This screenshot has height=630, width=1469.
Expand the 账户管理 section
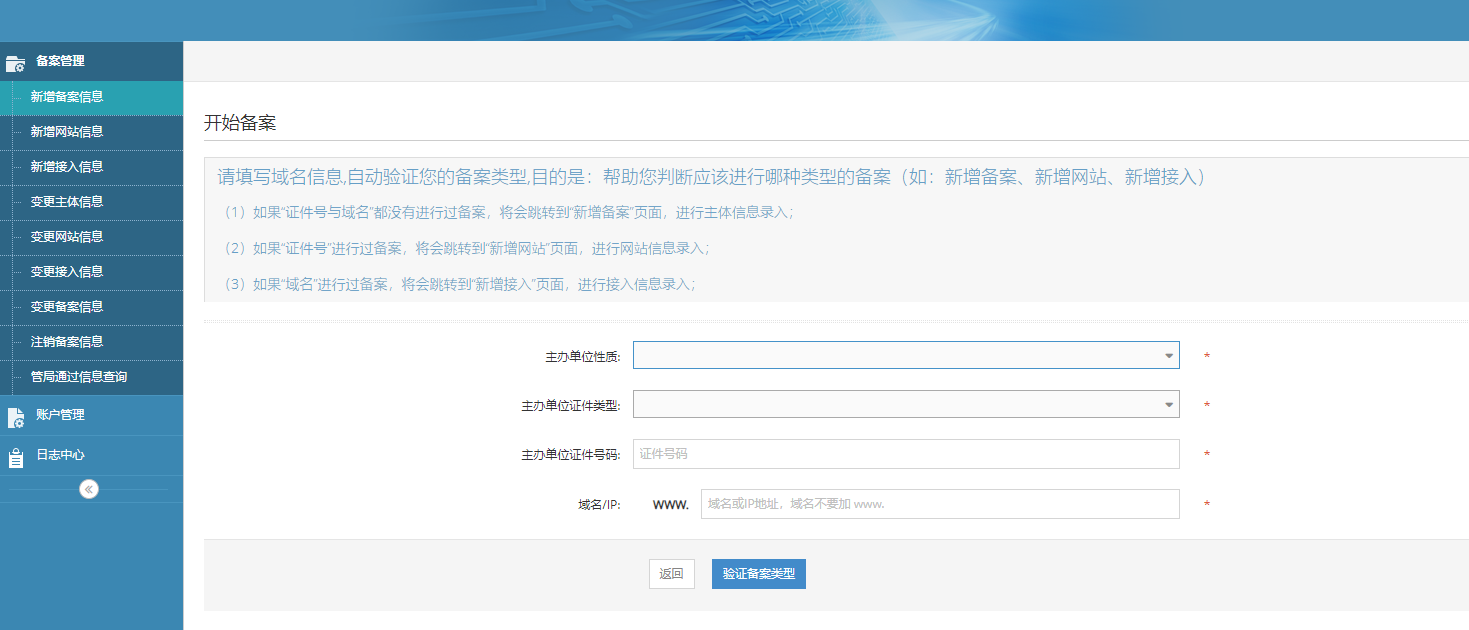tap(91, 415)
